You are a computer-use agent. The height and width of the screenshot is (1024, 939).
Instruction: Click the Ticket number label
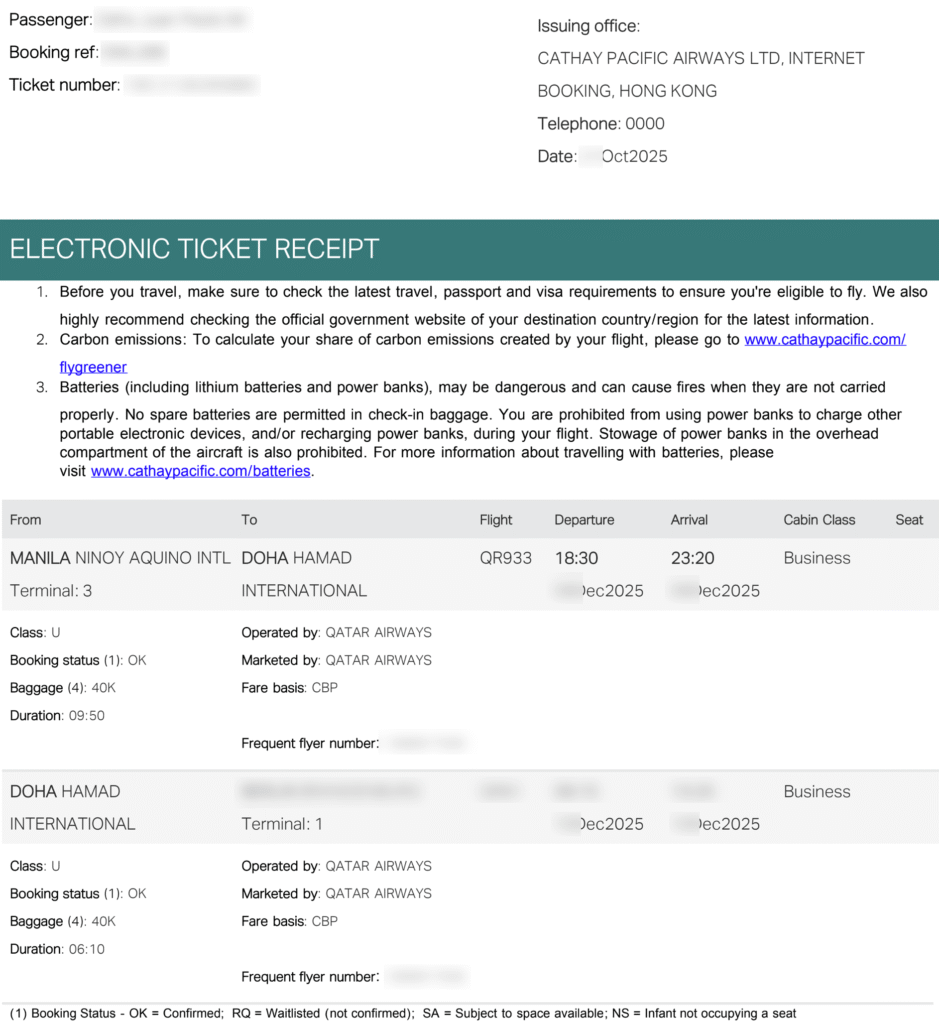65,85
